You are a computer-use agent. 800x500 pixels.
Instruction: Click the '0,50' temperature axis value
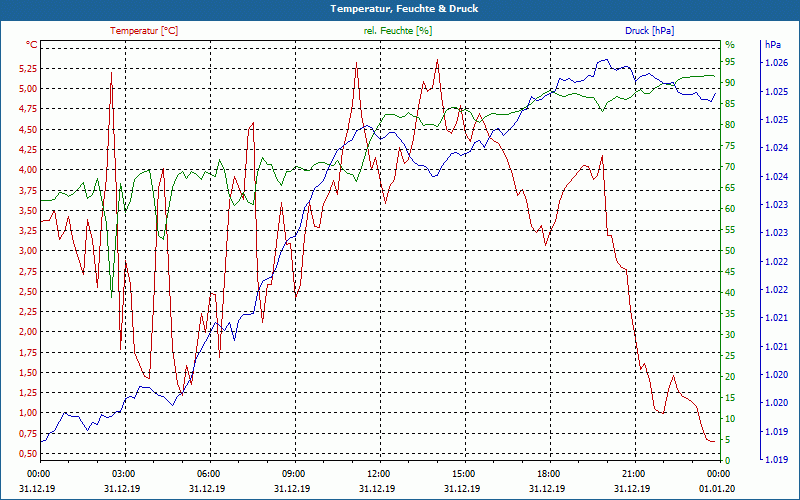[x=28, y=453]
